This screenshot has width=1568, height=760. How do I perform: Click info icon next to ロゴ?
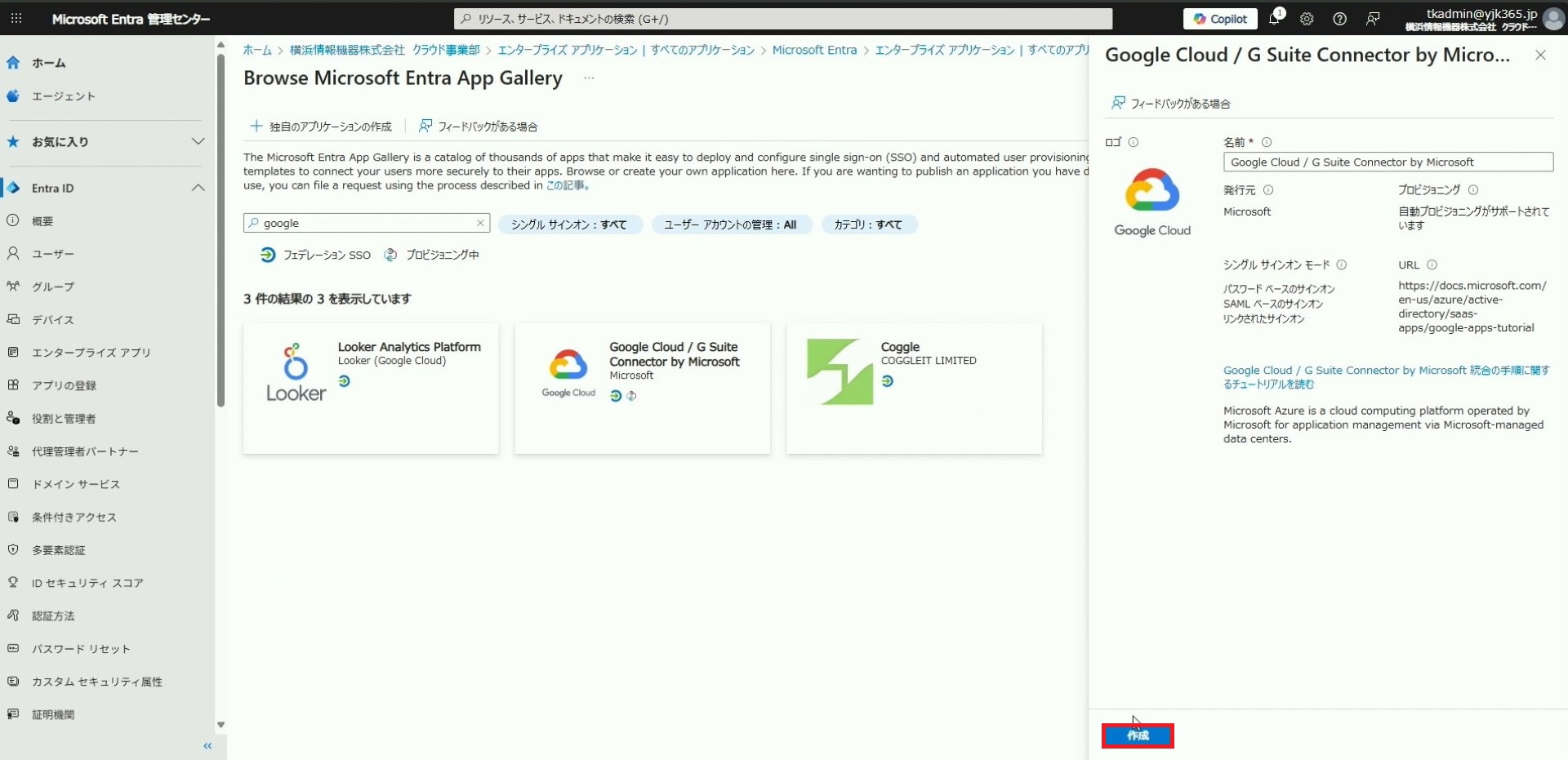pos(1134,142)
